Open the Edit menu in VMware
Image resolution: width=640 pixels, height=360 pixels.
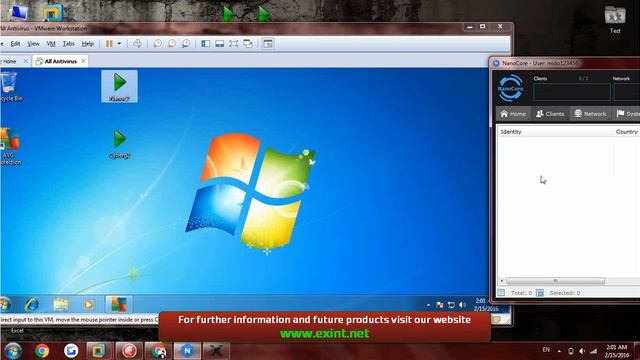click(x=16, y=44)
